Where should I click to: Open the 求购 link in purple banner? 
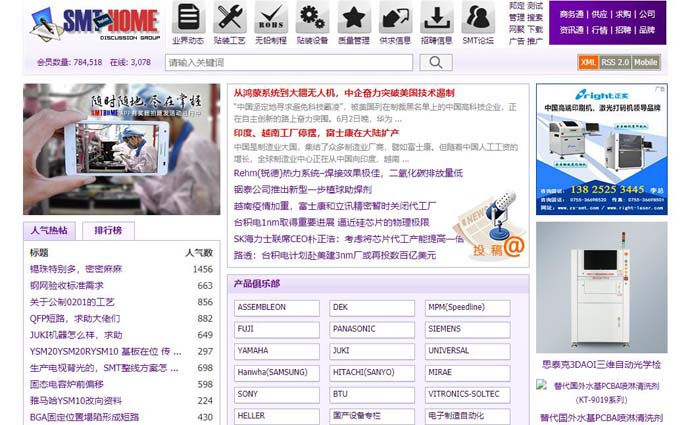click(623, 15)
